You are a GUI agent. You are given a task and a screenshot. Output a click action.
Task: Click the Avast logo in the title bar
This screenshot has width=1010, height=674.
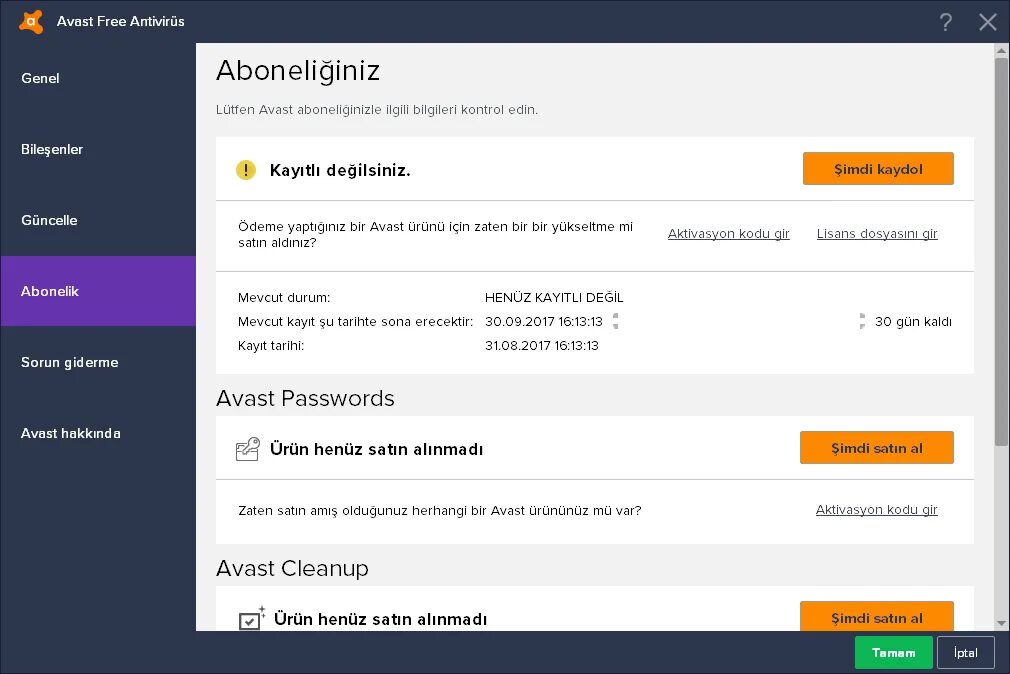point(31,21)
